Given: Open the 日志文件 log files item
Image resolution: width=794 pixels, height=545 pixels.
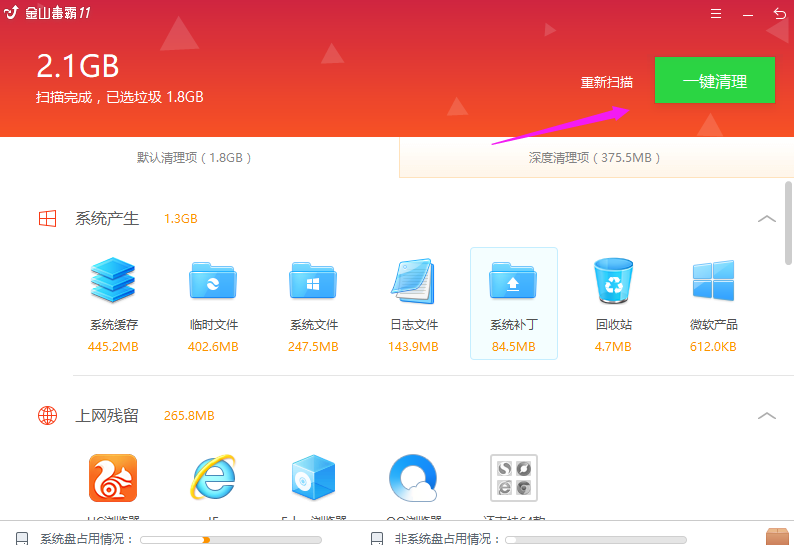Looking at the screenshot, I should pos(413,281).
